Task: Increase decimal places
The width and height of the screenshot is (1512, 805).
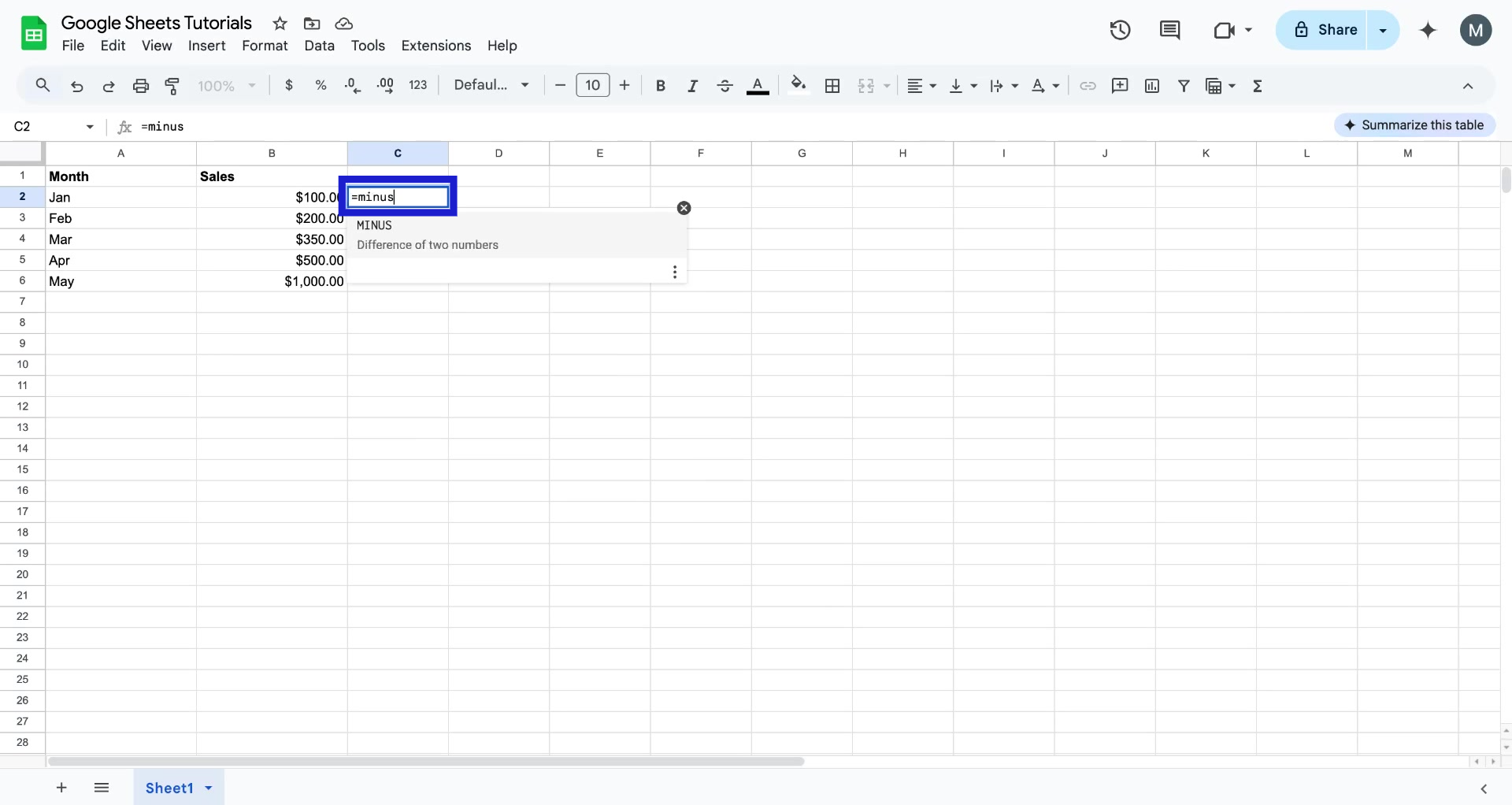Action: (x=385, y=85)
